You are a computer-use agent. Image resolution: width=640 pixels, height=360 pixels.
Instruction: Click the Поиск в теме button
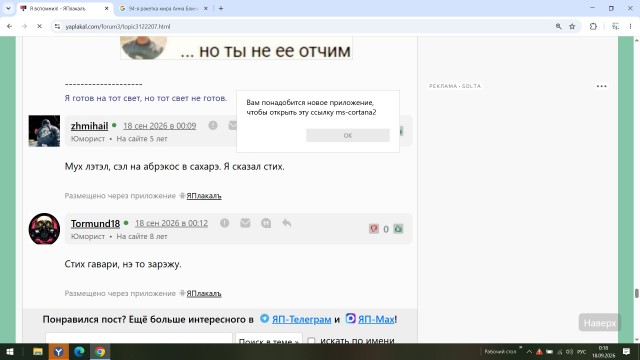pyautogui.click(x=269, y=339)
